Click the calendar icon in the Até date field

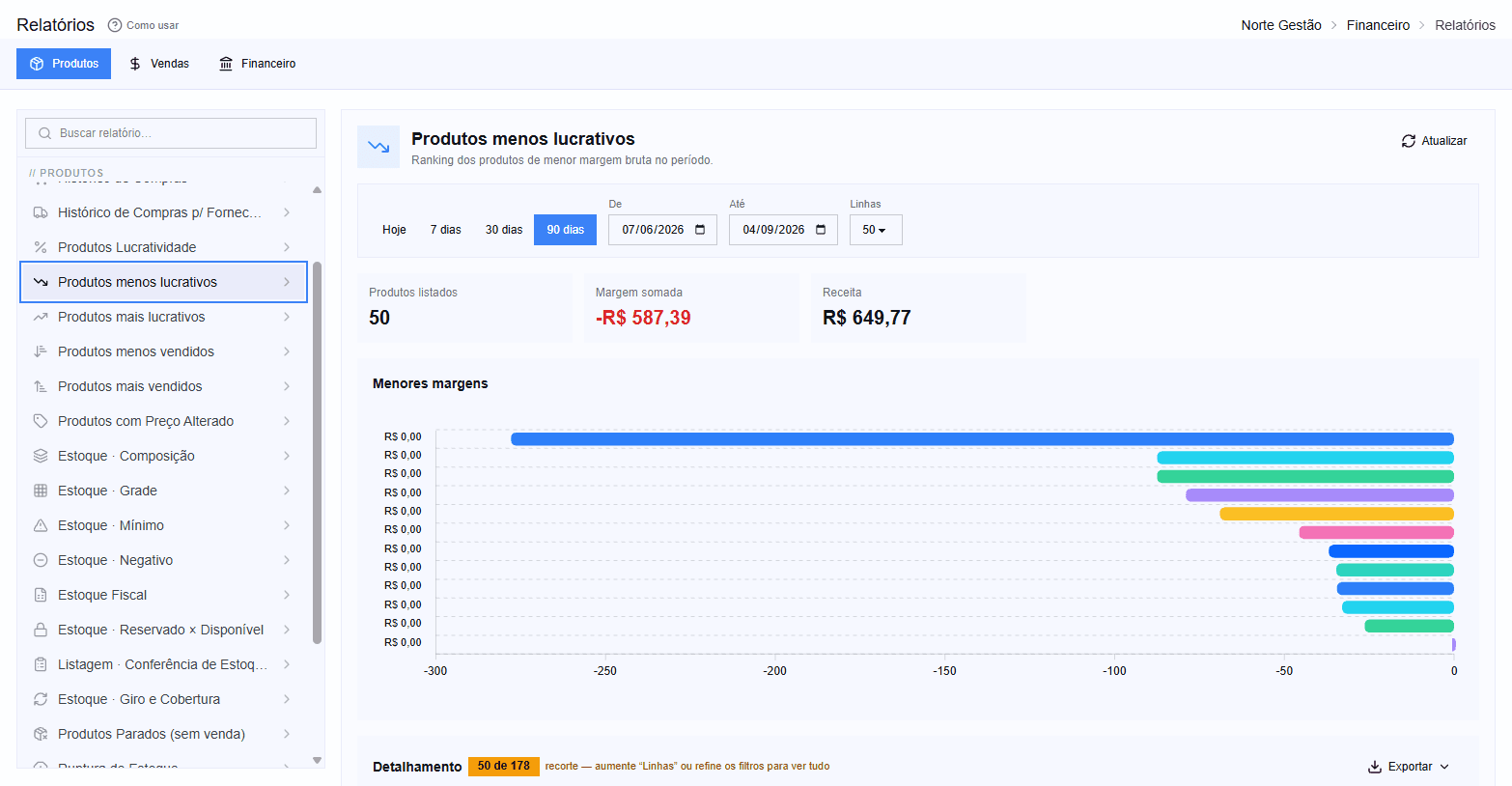[821, 230]
